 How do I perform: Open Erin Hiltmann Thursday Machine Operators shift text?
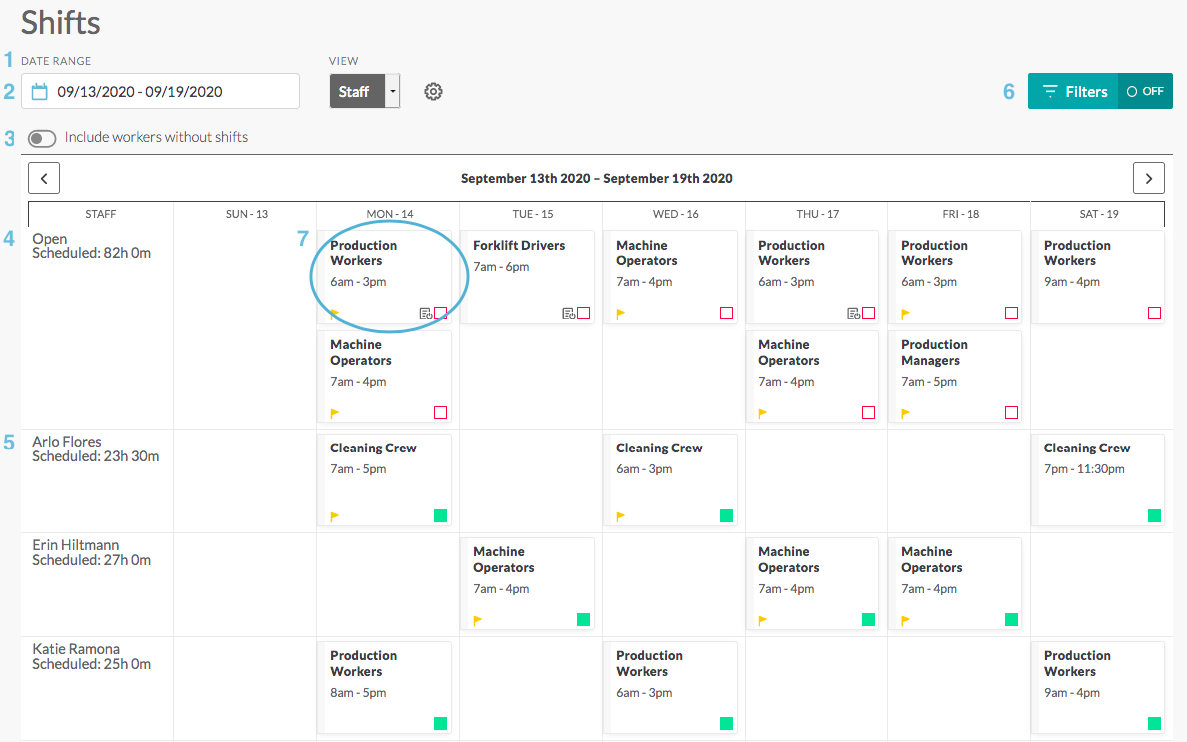pos(789,560)
